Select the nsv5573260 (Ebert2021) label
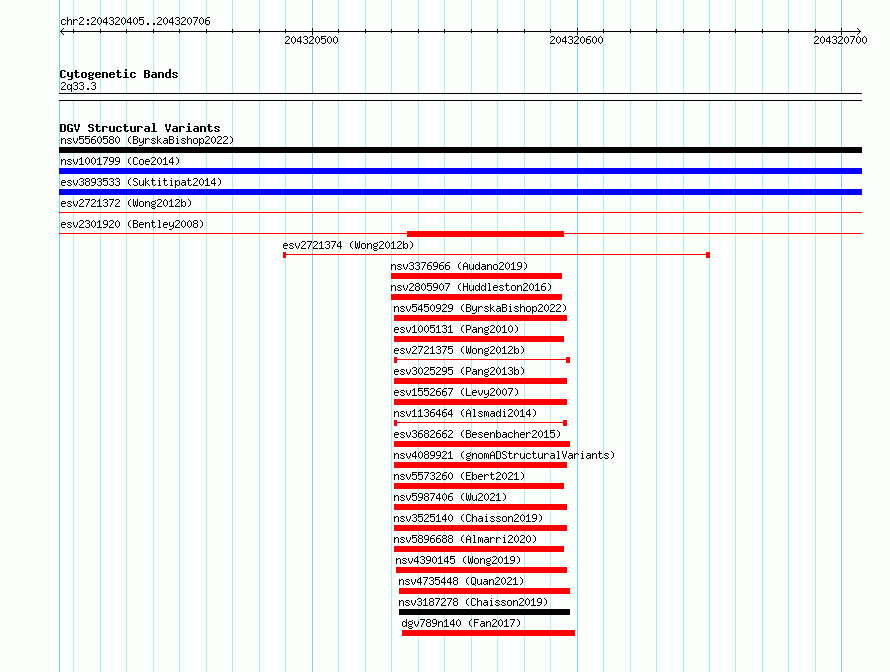Image resolution: width=890 pixels, height=672 pixels. click(x=459, y=476)
